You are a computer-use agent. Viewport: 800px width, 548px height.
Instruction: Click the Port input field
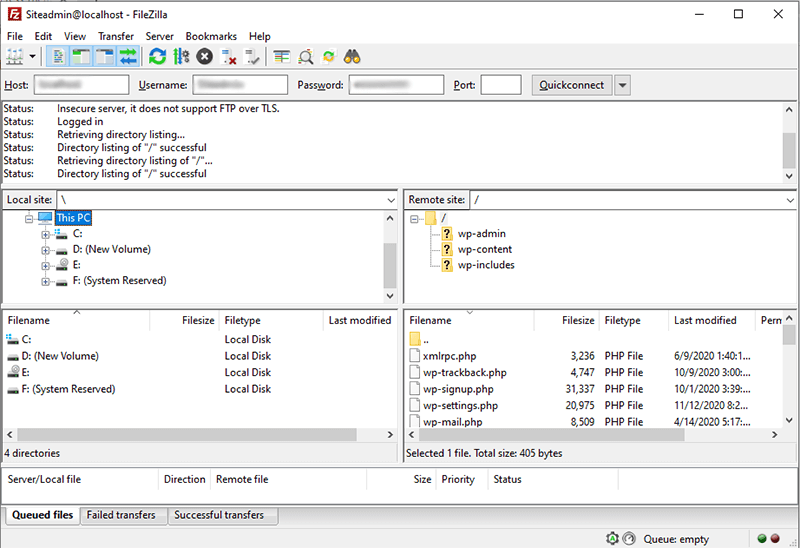tap(501, 85)
